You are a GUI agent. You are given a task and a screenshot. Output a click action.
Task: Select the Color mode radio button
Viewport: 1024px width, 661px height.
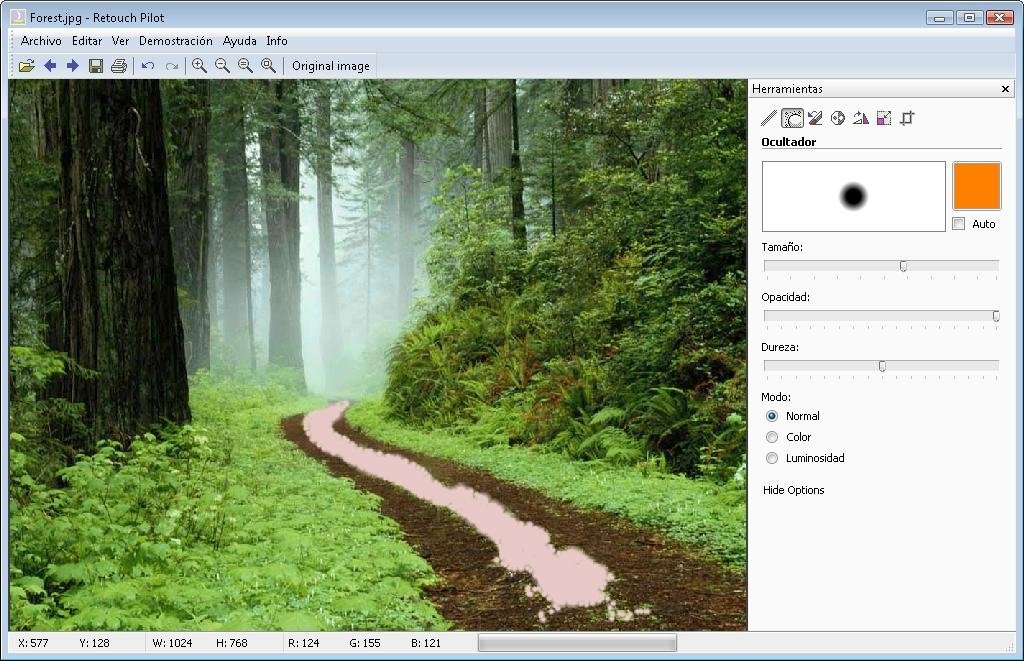tap(772, 437)
